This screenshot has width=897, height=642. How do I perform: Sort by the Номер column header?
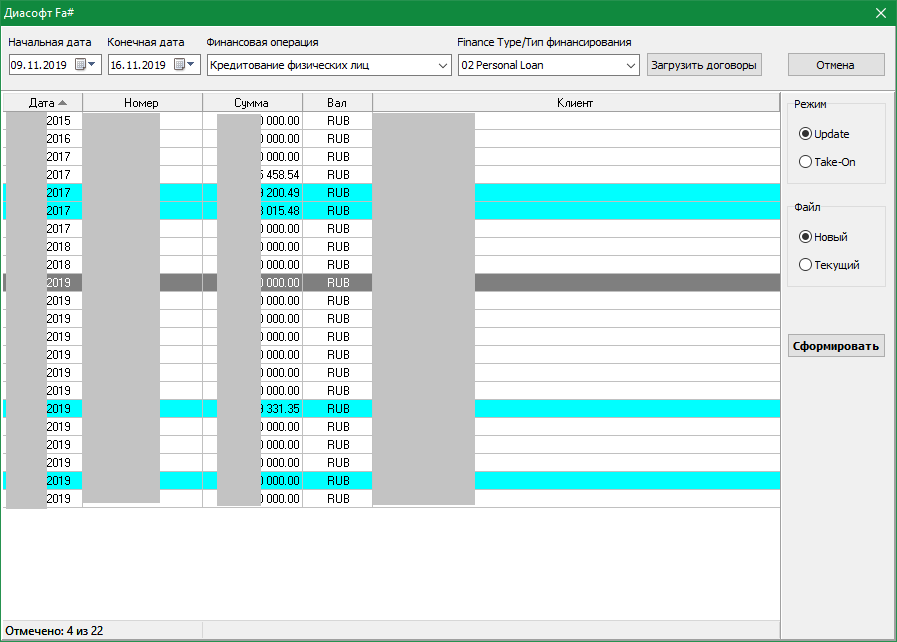(x=142, y=103)
